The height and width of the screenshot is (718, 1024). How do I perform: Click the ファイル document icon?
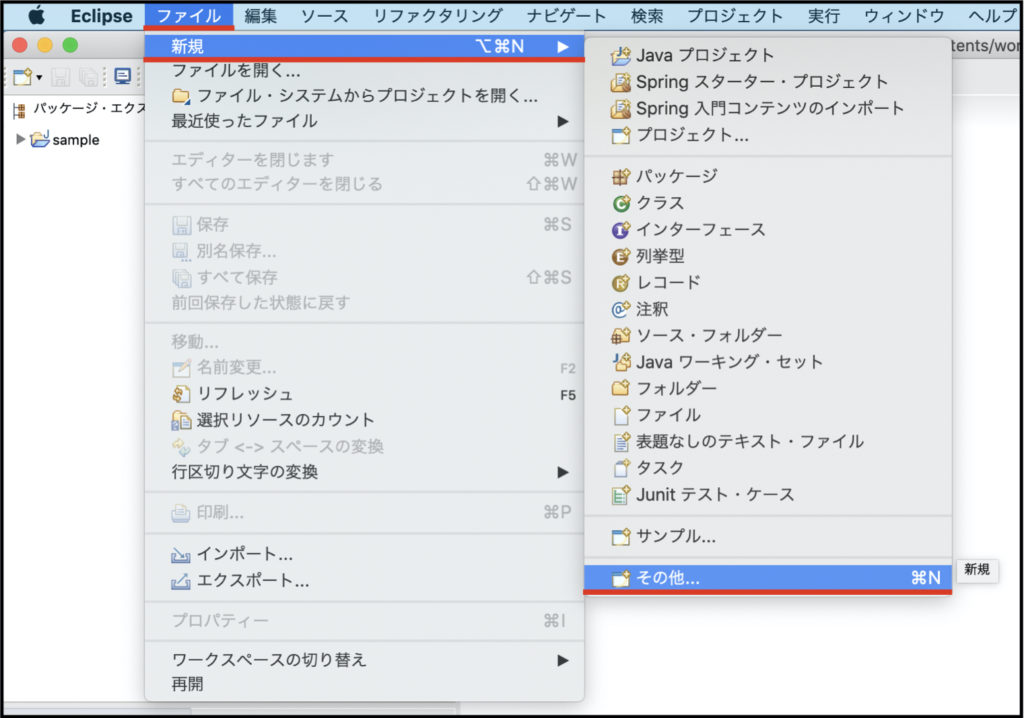click(x=621, y=415)
